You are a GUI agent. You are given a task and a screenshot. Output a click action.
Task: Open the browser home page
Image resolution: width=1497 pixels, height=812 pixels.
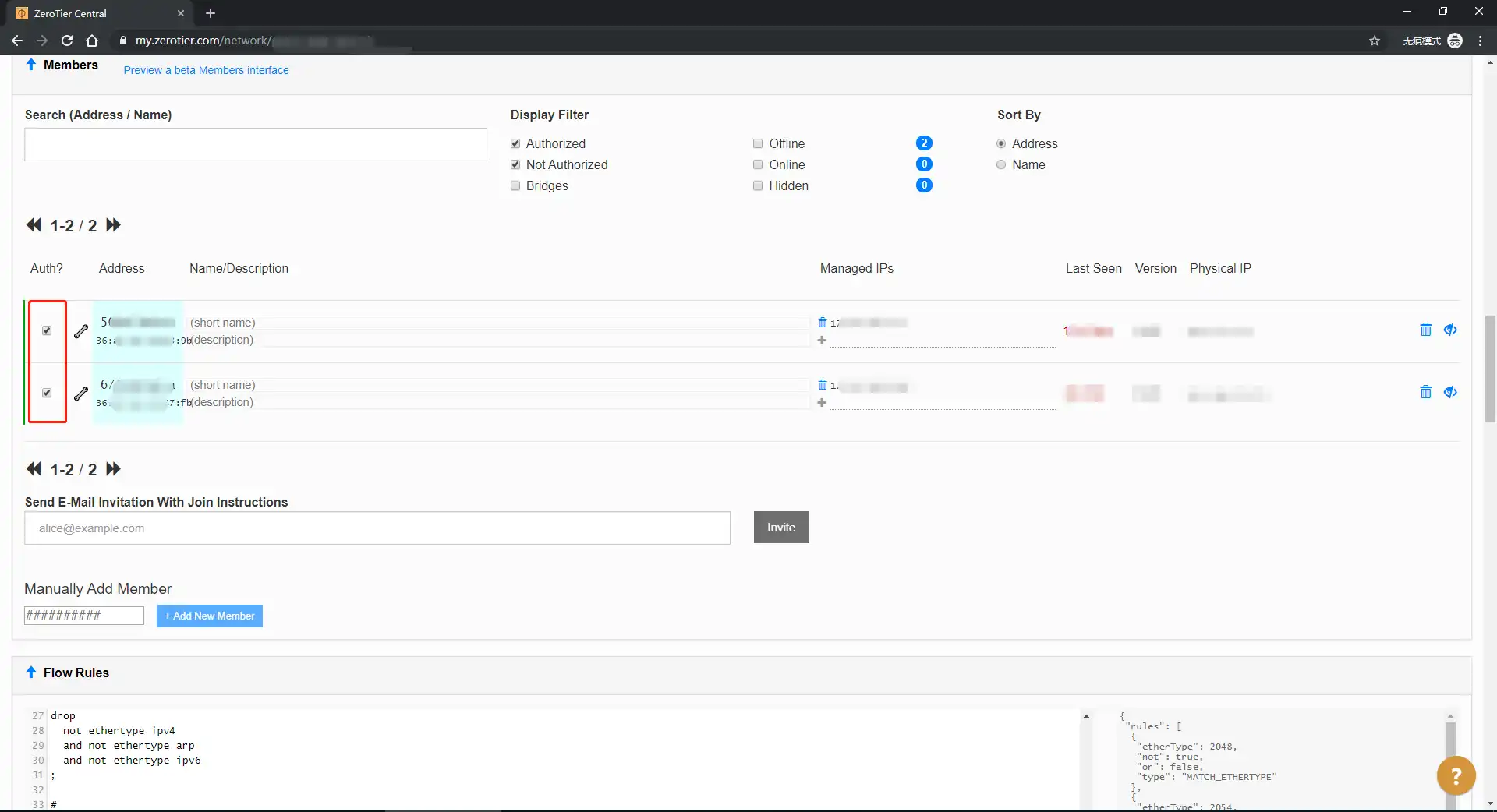(92, 41)
